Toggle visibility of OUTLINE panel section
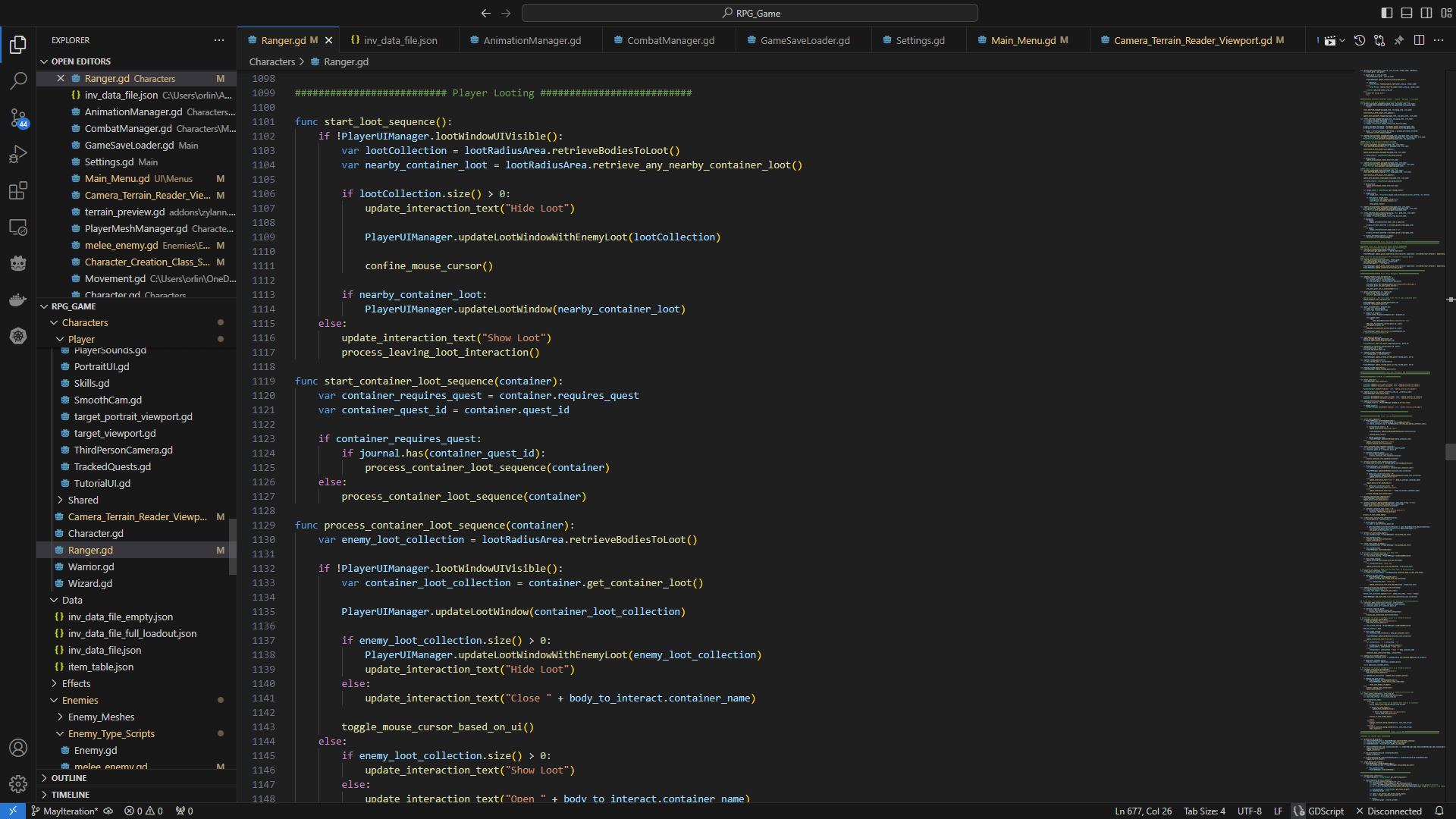 44,778
